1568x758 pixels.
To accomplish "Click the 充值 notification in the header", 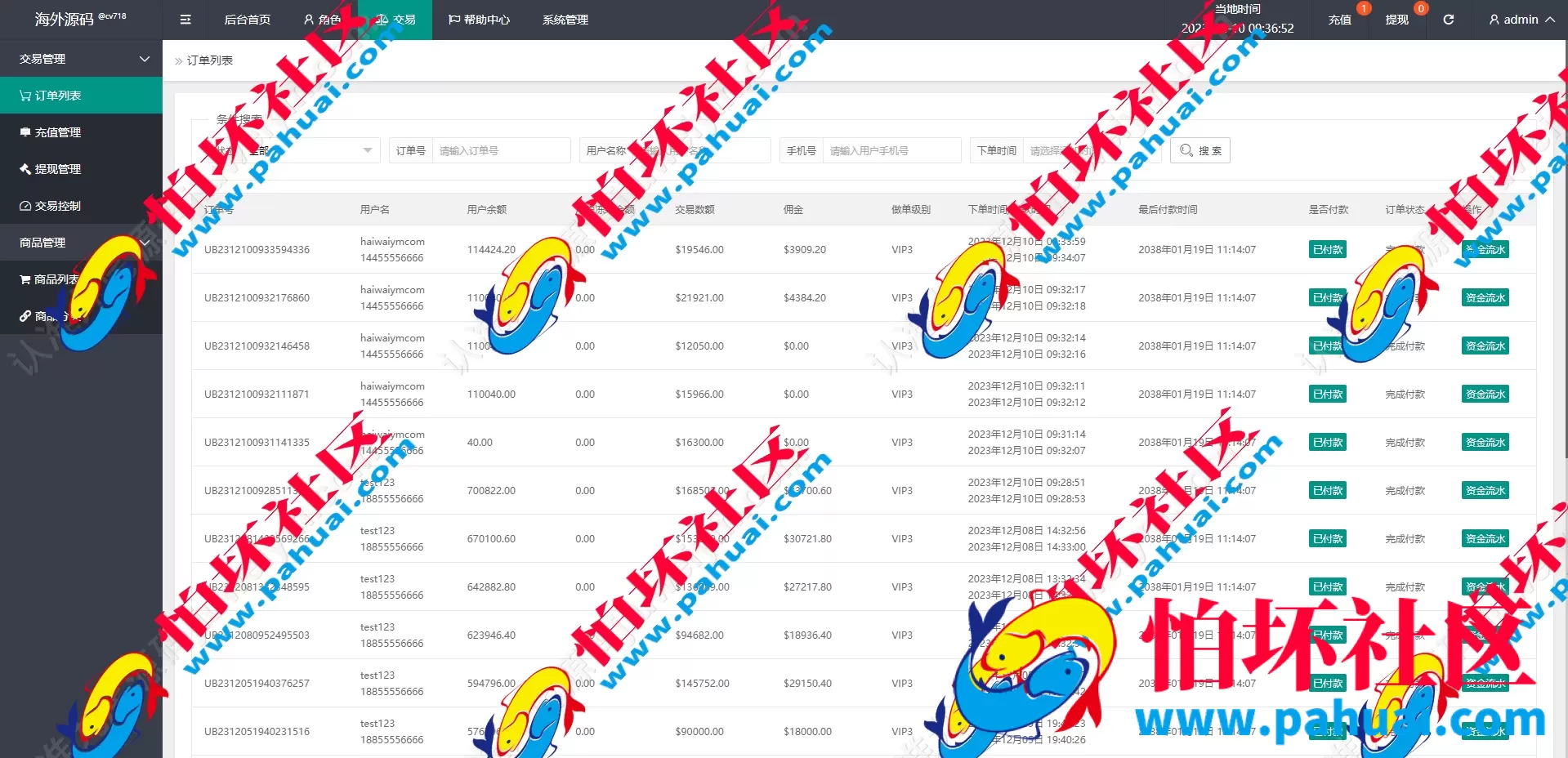I will (1339, 20).
